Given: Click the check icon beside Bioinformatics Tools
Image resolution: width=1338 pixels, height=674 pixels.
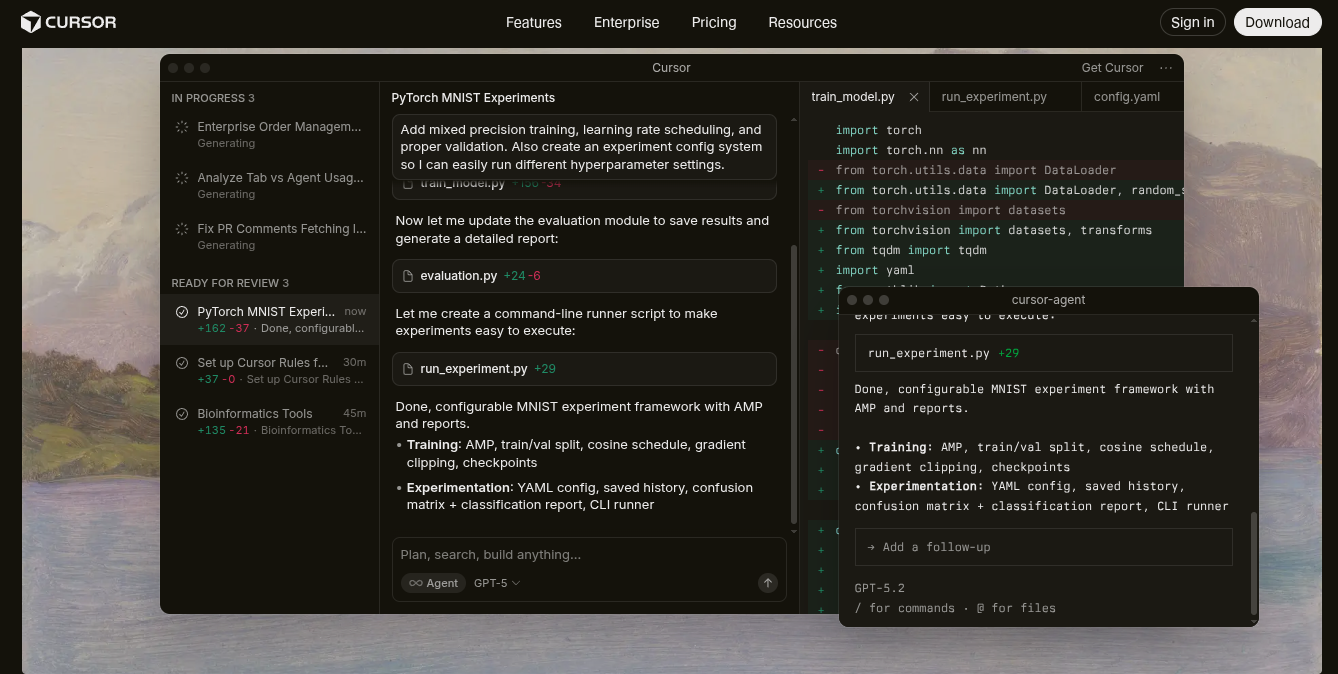Looking at the screenshot, I should point(182,414).
